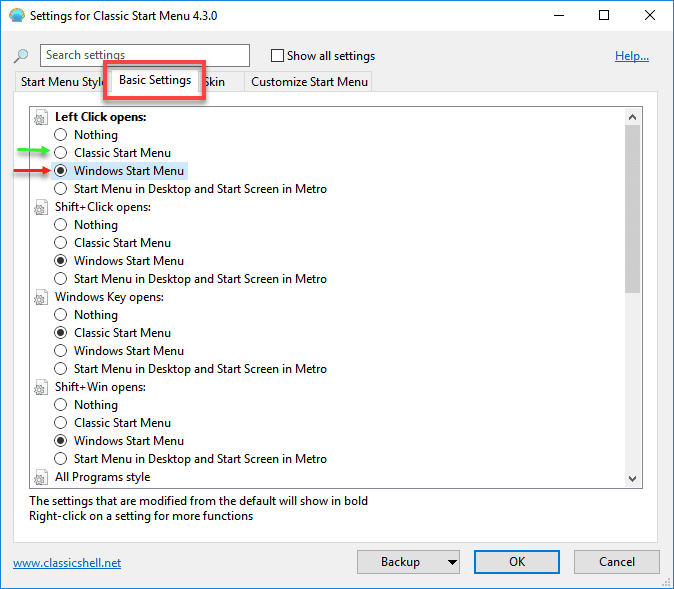The width and height of the screenshot is (674, 589).
Task: Focus the Search settings input field
Action: pos(145,55)
